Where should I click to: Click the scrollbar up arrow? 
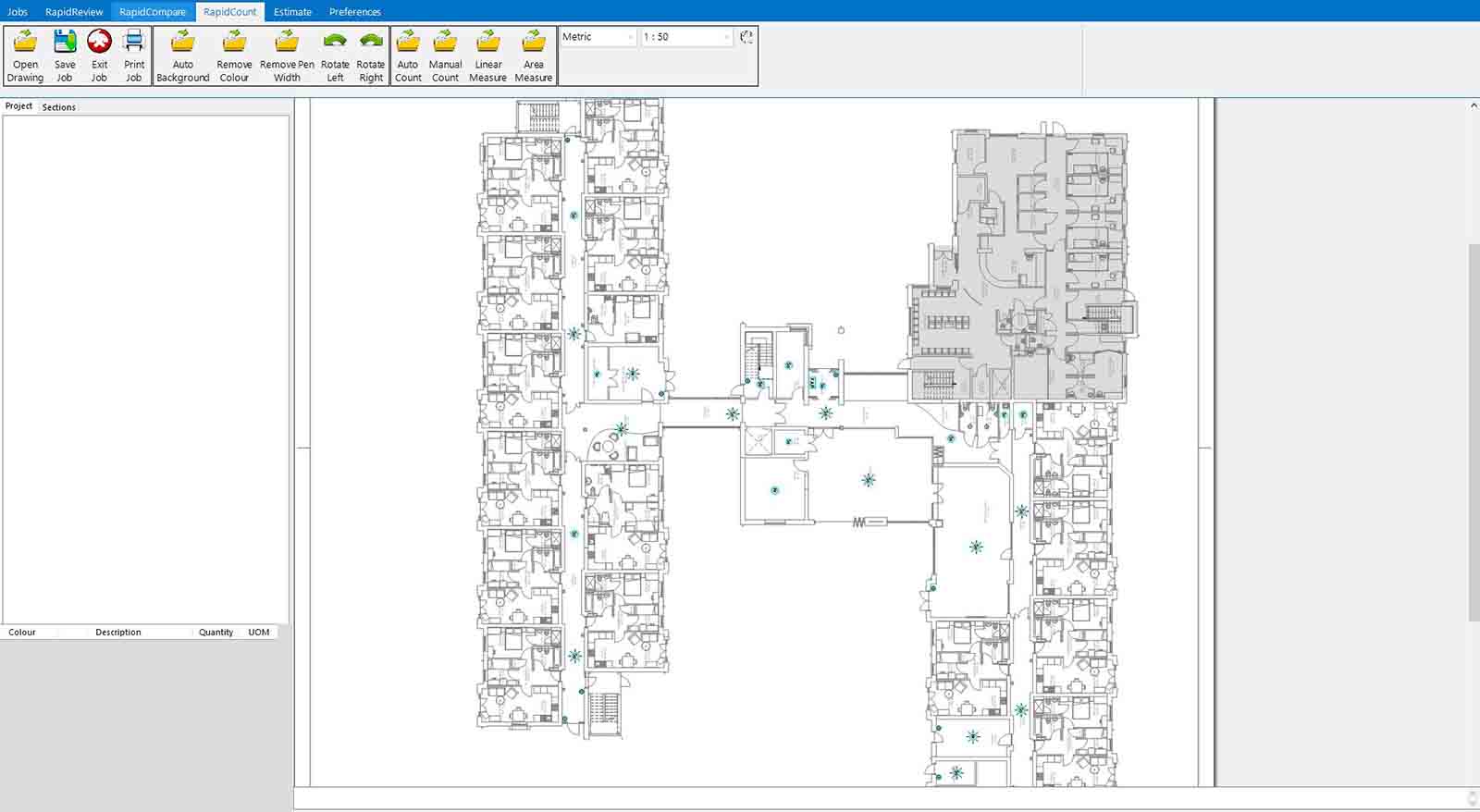(1474, 105)
